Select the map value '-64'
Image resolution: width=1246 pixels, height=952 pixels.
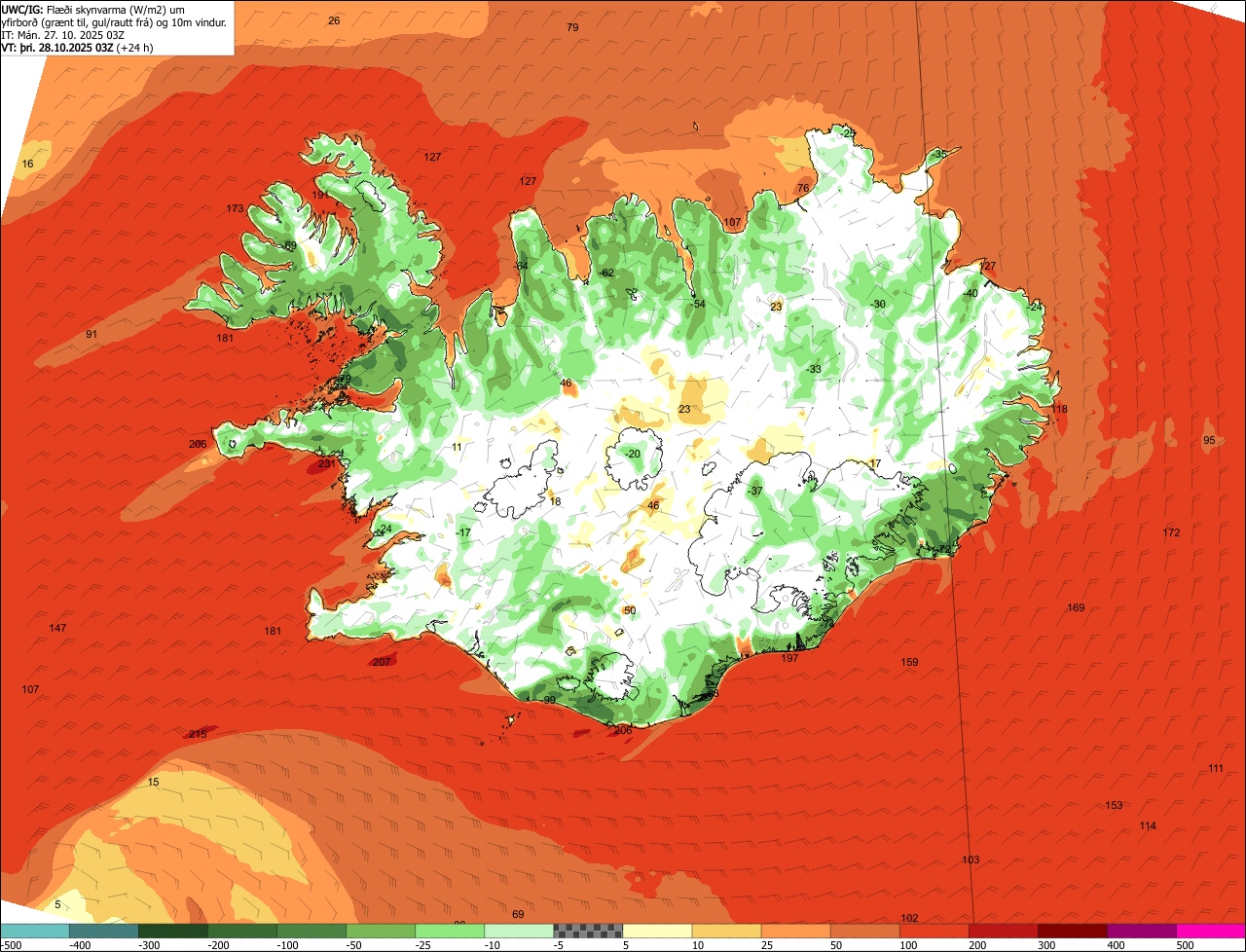point(521,266)
